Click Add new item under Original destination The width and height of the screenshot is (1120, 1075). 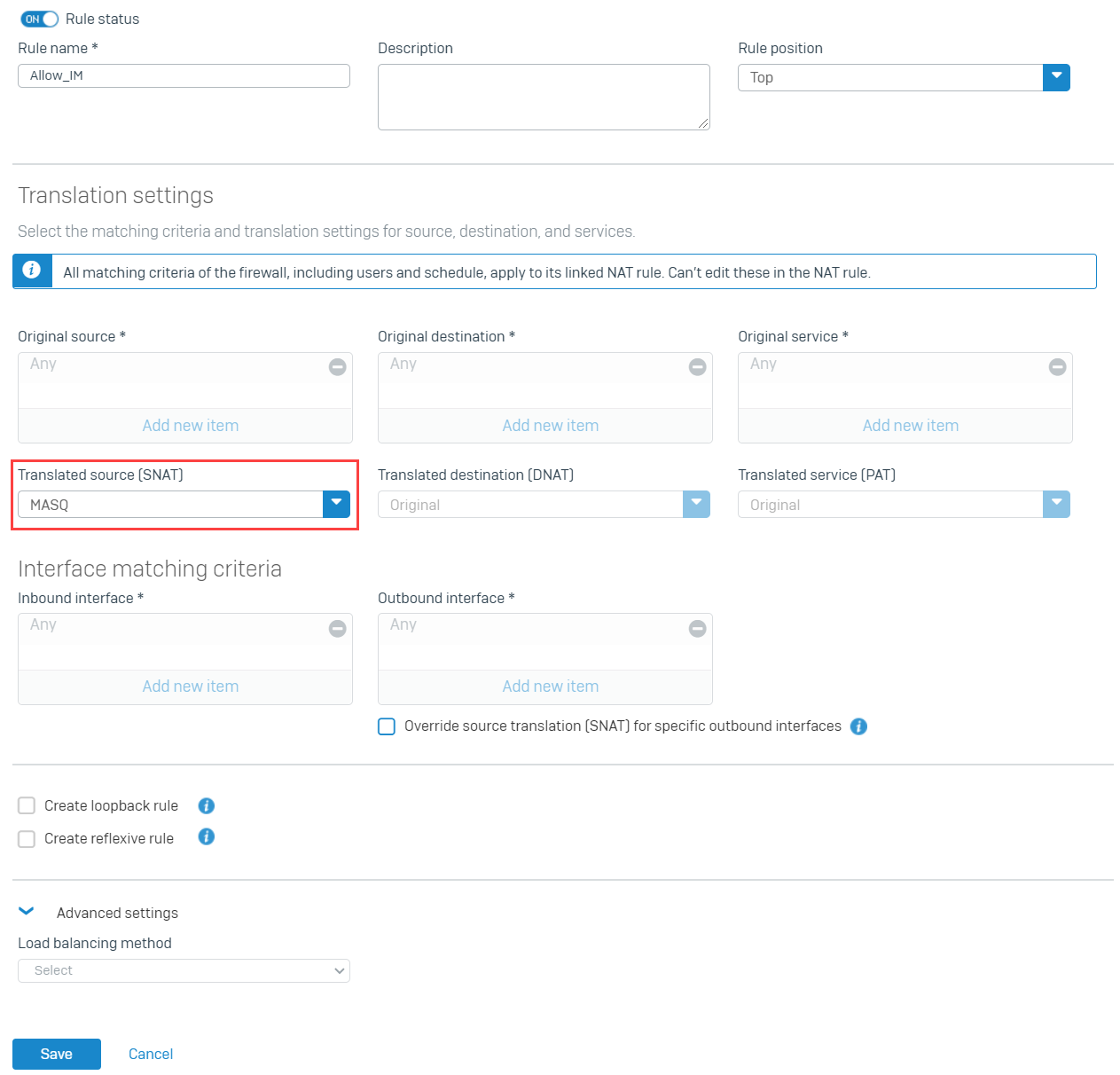[550, 426]
